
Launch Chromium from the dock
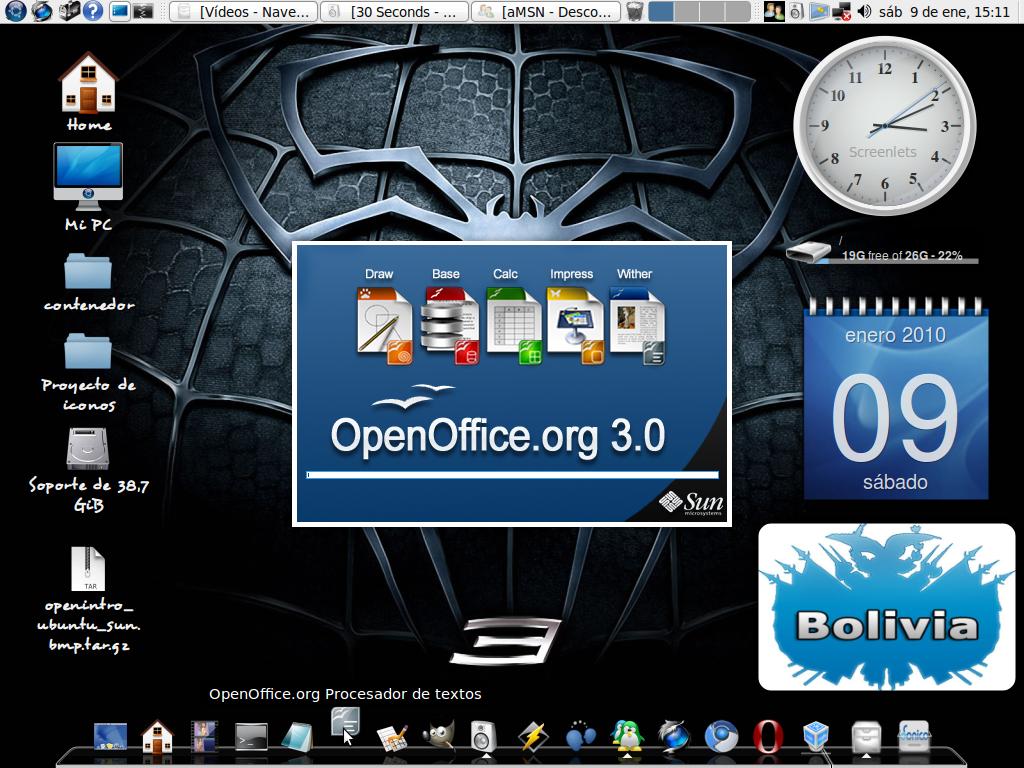coord(721,737)
